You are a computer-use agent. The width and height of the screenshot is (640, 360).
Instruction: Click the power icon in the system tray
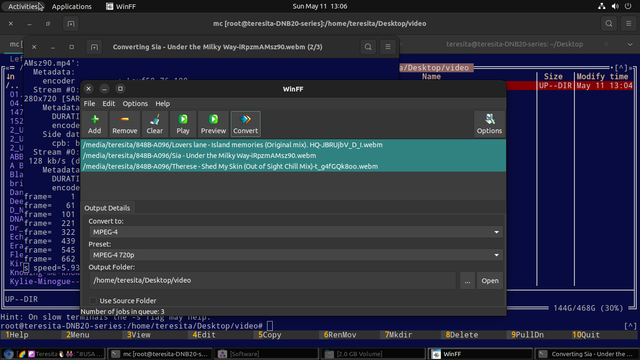(628, 6)
